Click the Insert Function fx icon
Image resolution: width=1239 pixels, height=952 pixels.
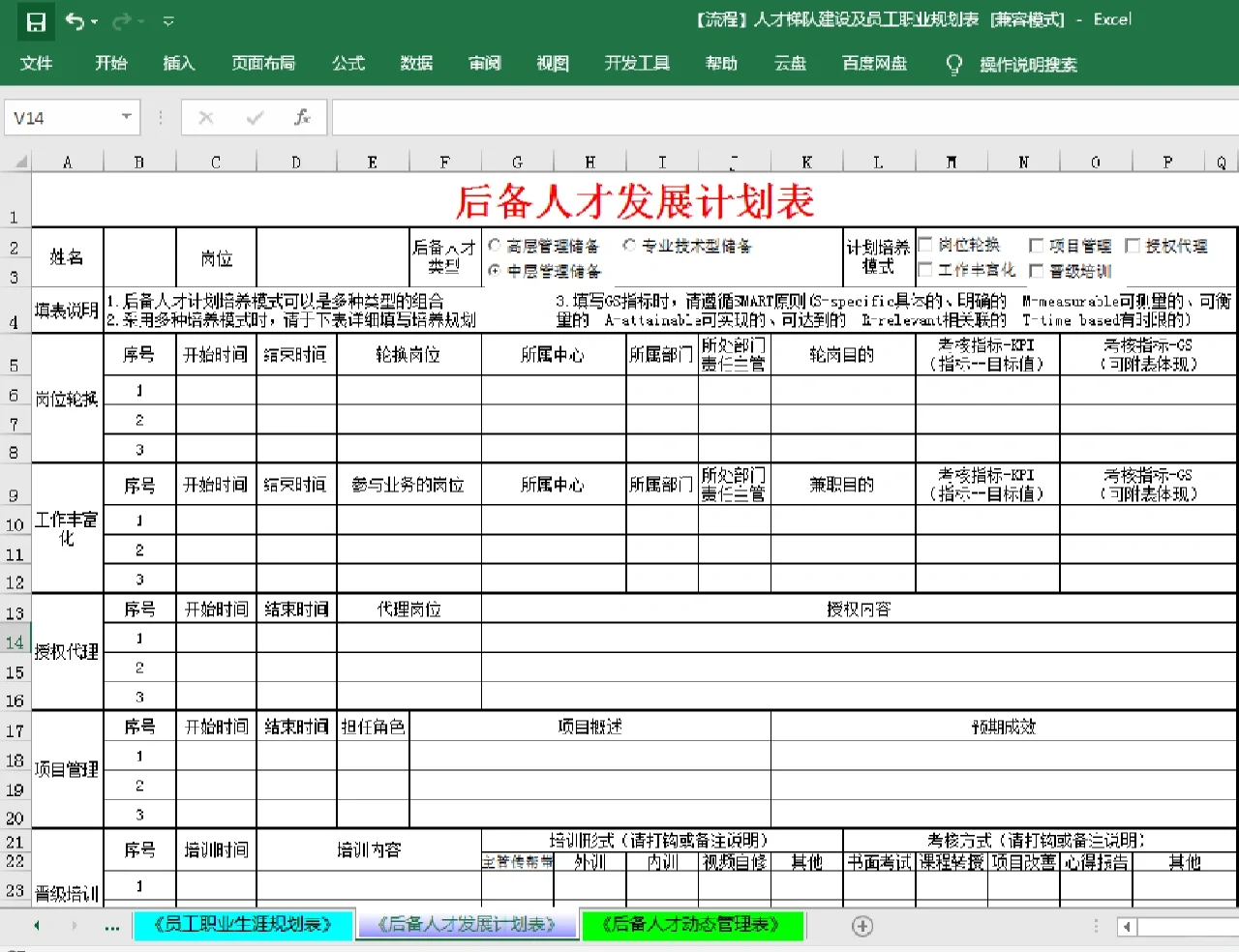pos(302,117)
